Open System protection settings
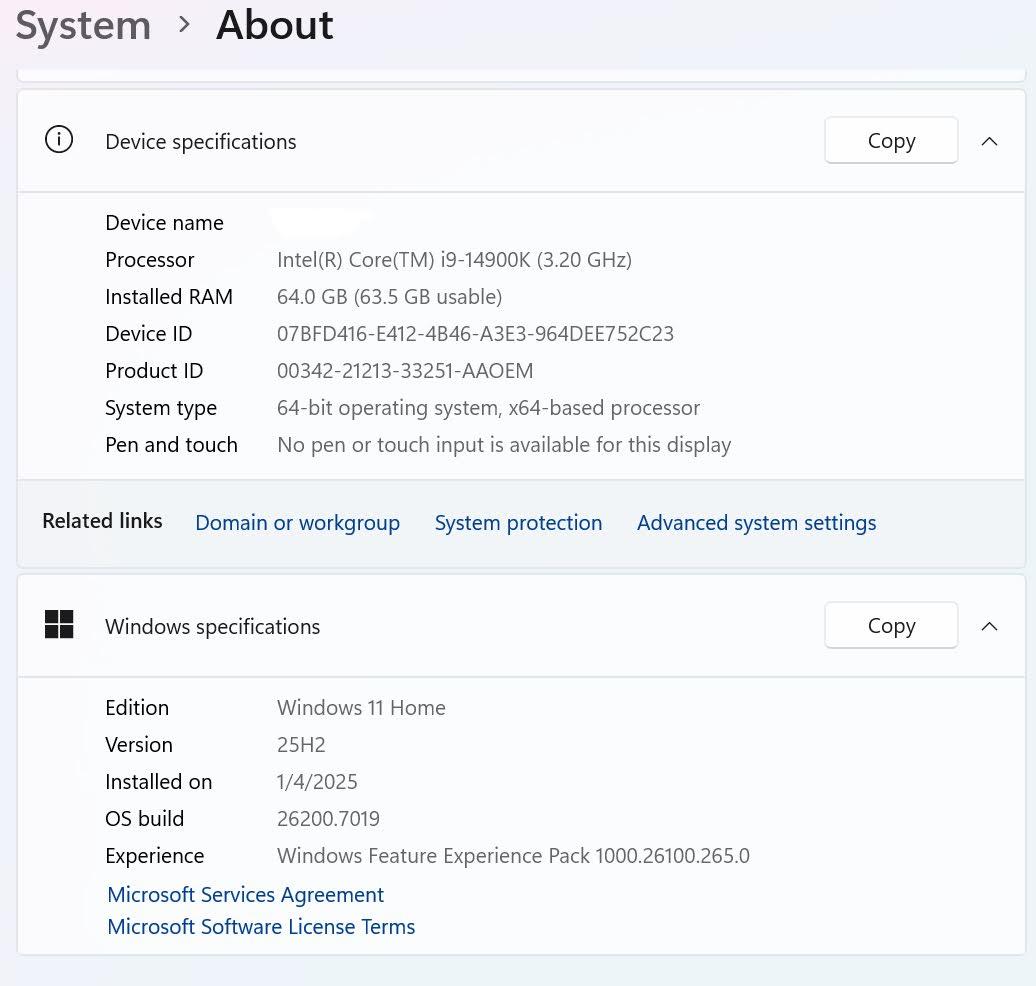This screenshot has height=986, width=1036. [518, 523]
